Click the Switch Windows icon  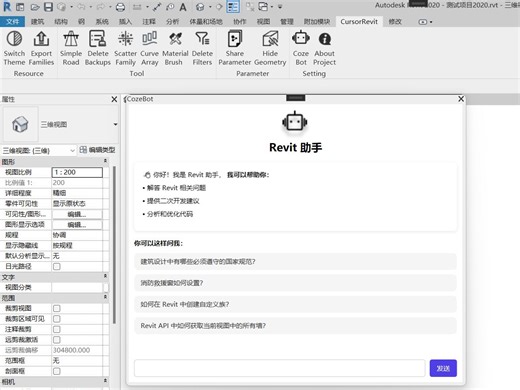click(263, 7)
